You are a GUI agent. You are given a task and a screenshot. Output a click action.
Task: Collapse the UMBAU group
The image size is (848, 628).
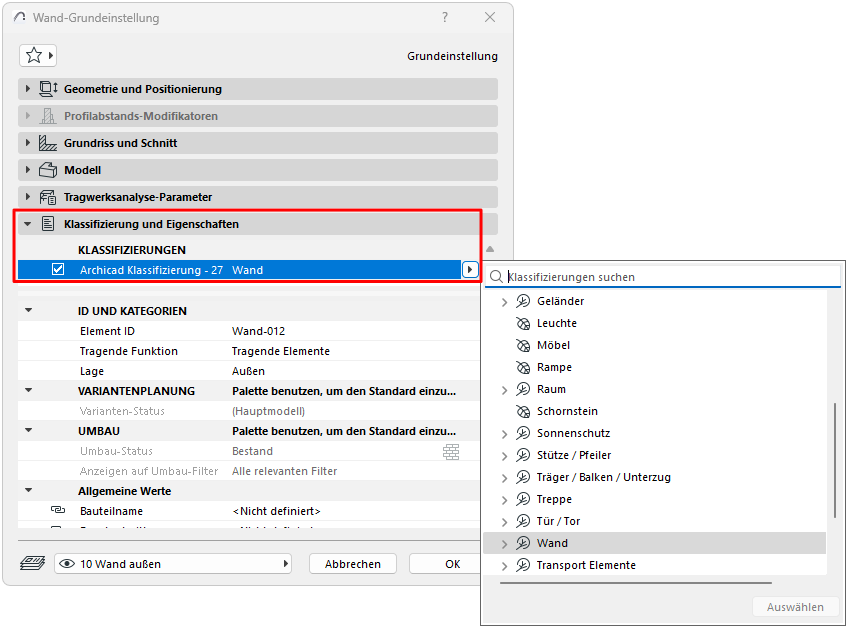click(29, 431)
